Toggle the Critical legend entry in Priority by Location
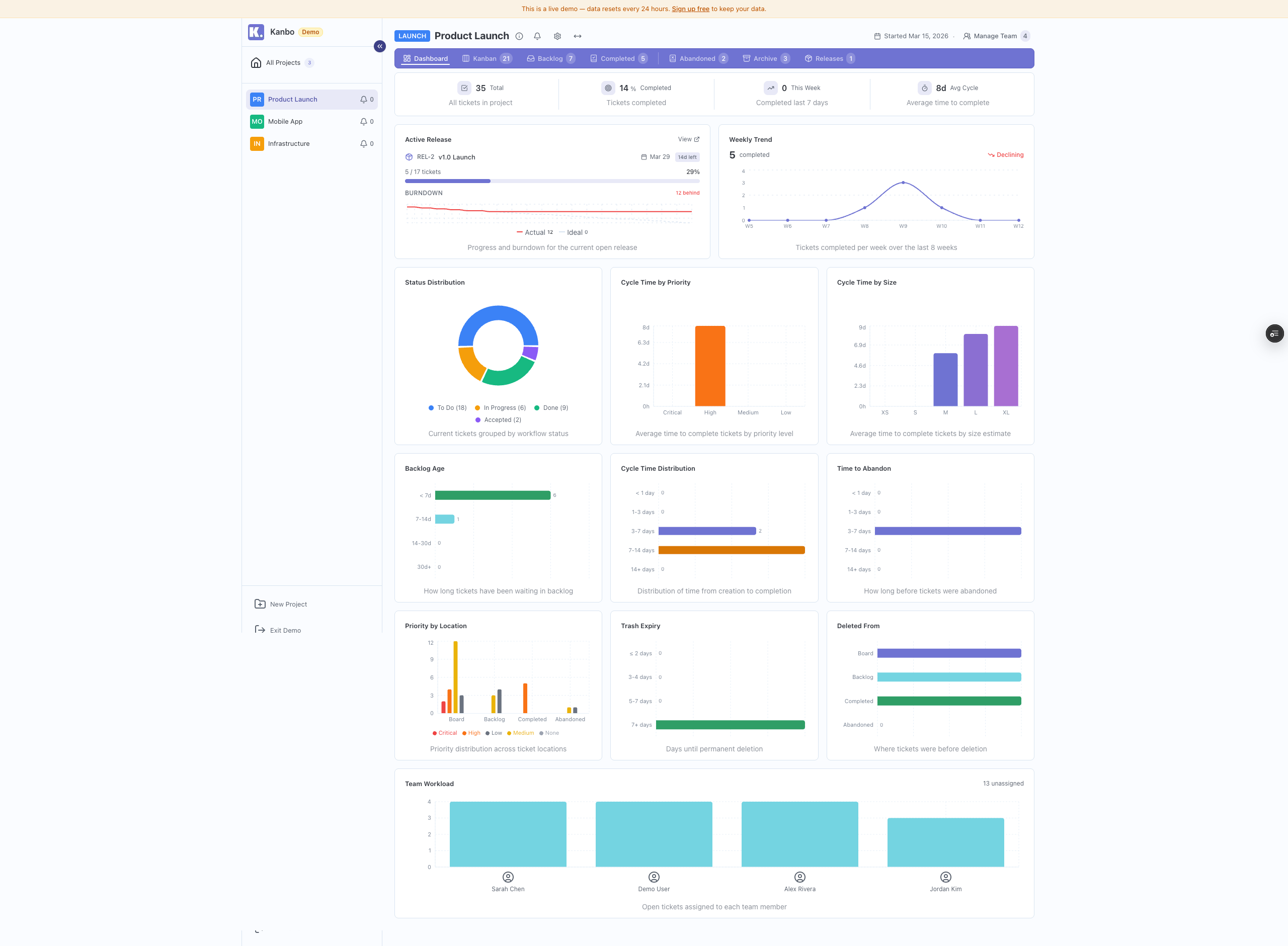This screenshot has height=946, width=1288. coord(445,733)
